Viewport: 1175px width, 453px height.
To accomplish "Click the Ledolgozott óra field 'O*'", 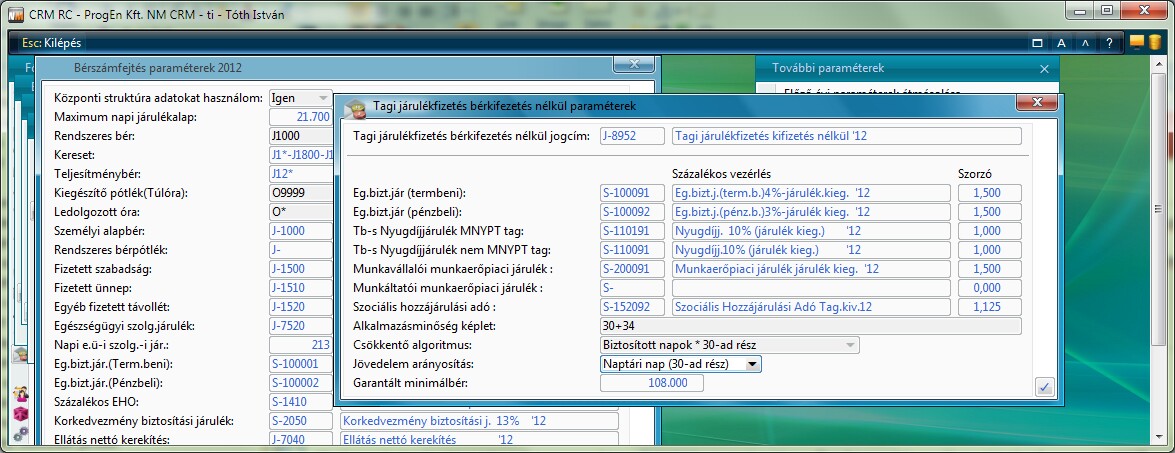I will point(300,212).
